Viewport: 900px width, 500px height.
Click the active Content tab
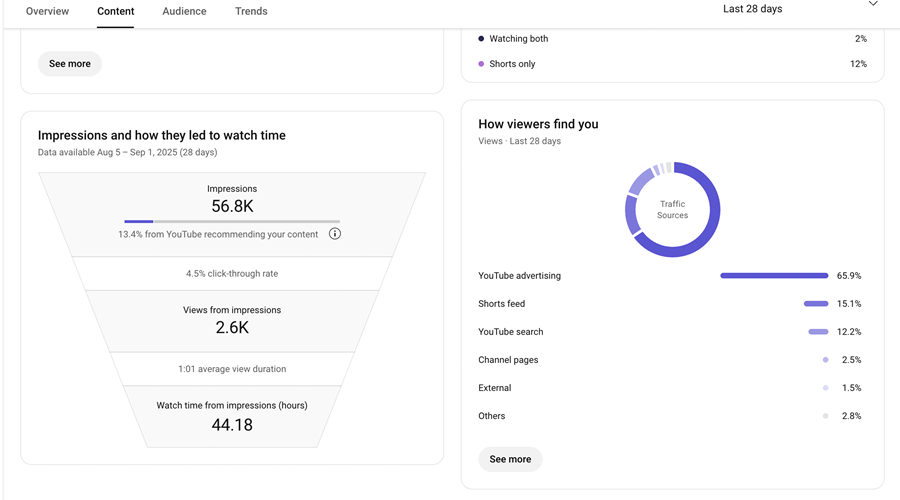click(x=116, y=12)
